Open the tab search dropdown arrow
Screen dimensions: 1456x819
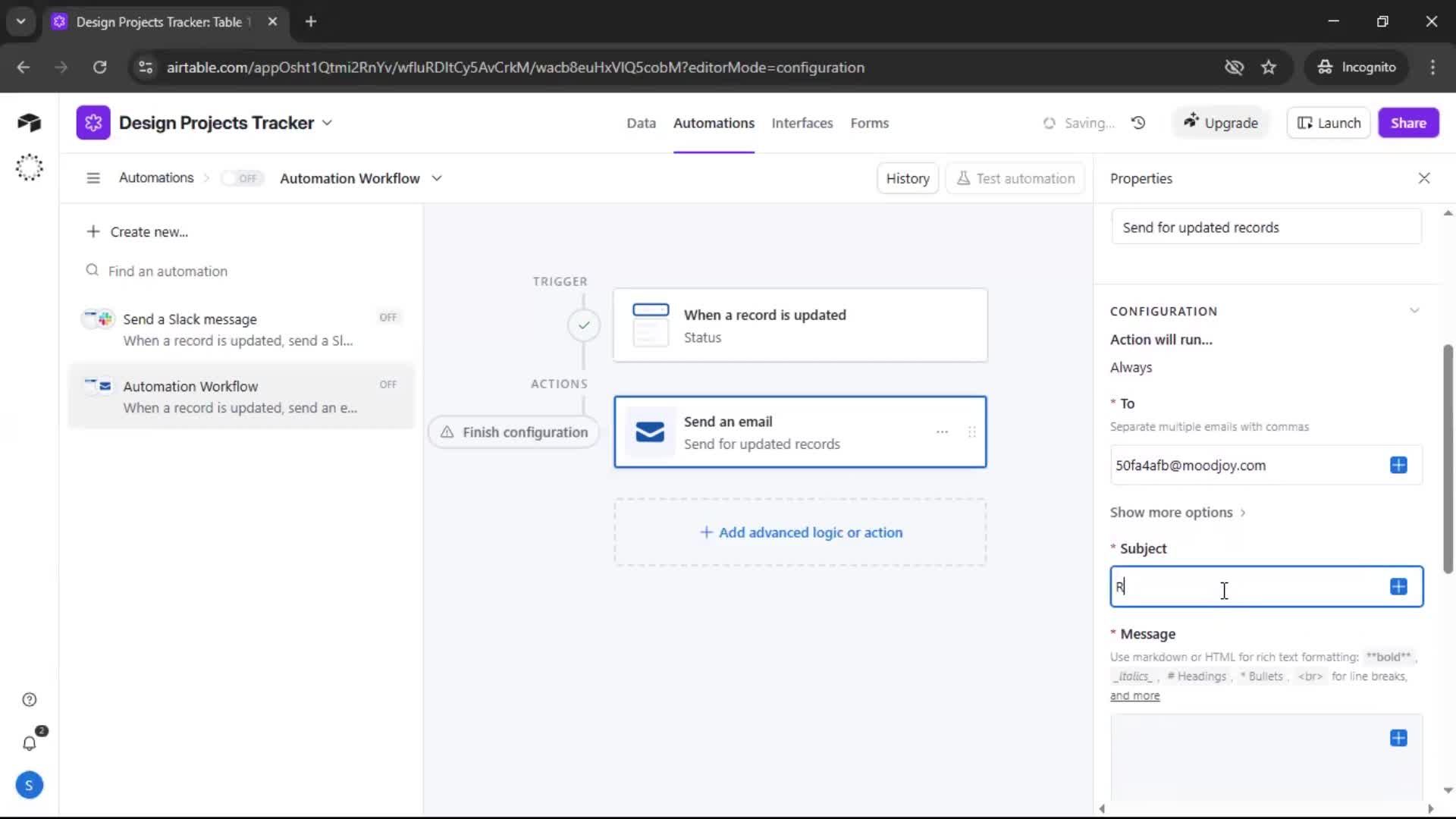click(x=20, y=21)
